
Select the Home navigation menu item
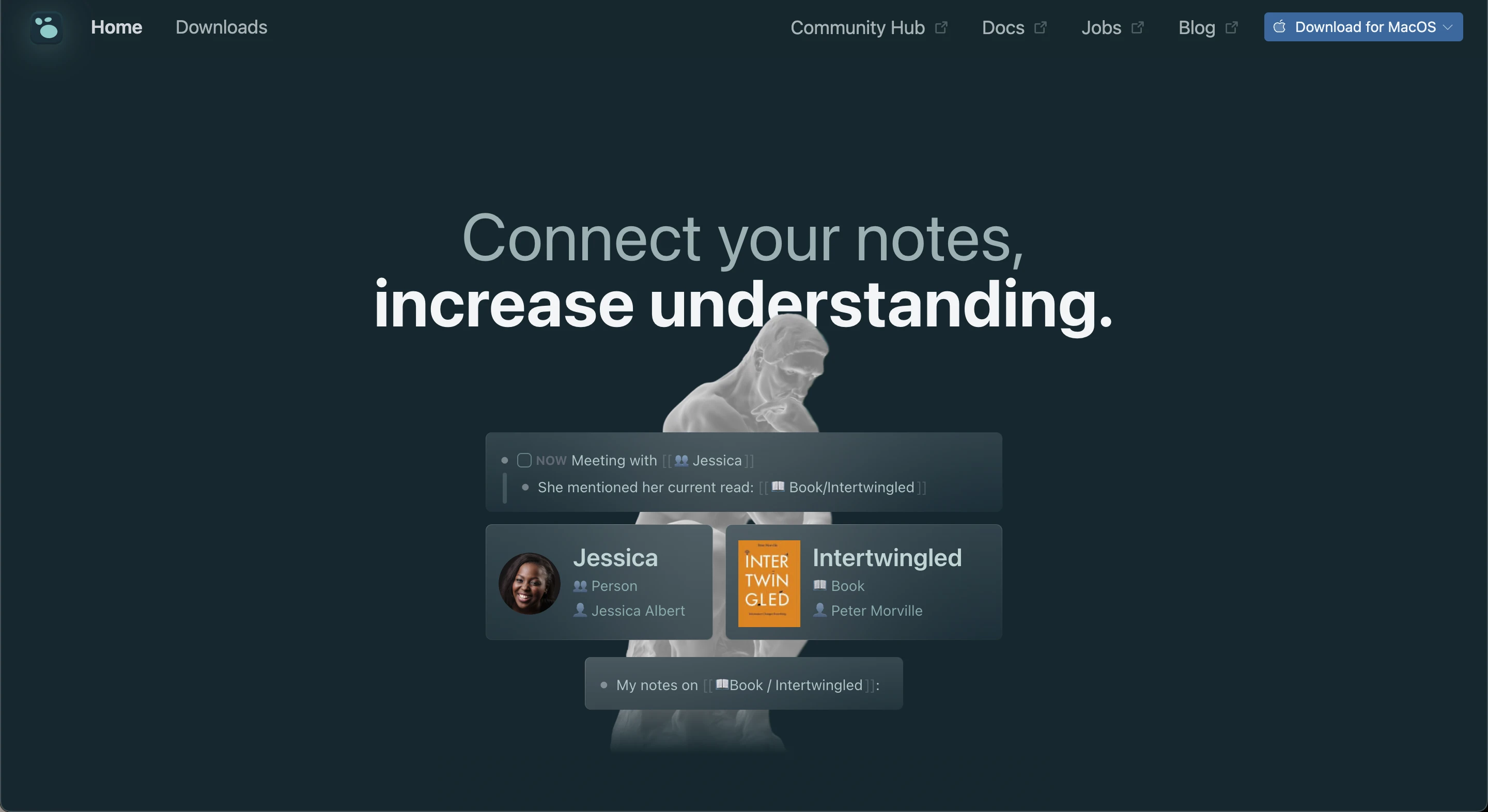(116, 26)
